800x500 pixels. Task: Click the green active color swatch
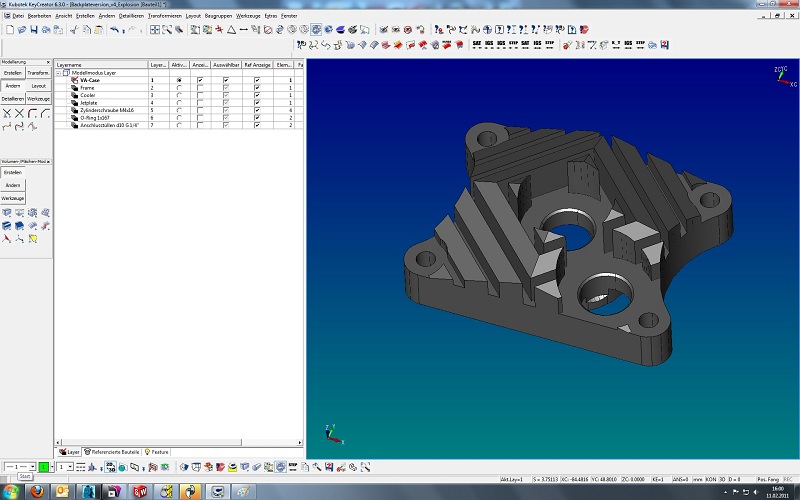43,467
